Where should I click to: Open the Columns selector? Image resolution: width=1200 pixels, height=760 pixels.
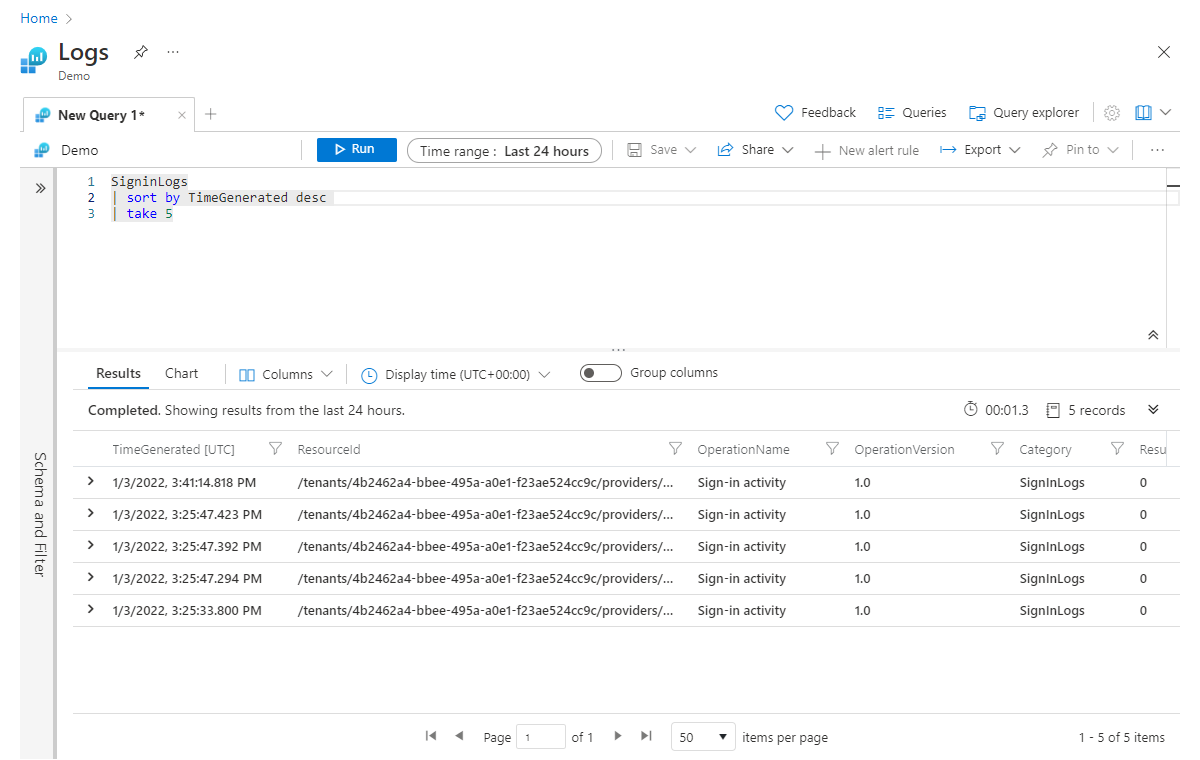click(286, 375)
